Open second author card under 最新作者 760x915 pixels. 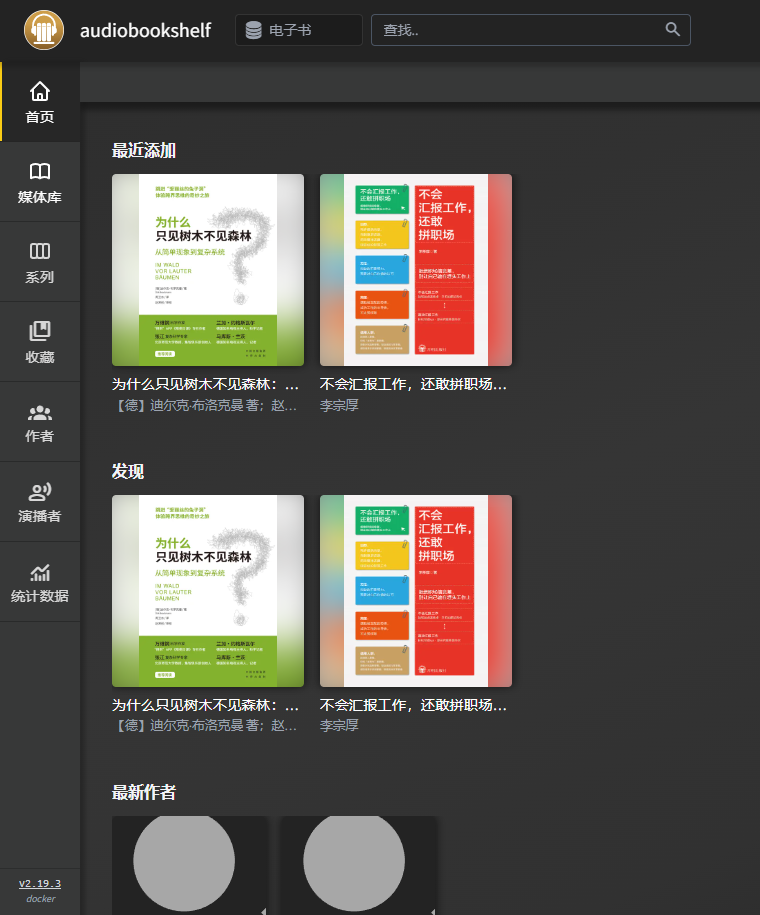tap(359, 865)
